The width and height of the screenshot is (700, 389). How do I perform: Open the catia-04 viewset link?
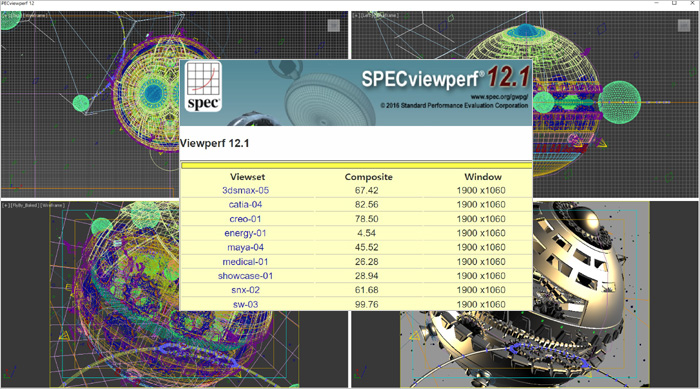pyautogui.click(x=246, y=205)
